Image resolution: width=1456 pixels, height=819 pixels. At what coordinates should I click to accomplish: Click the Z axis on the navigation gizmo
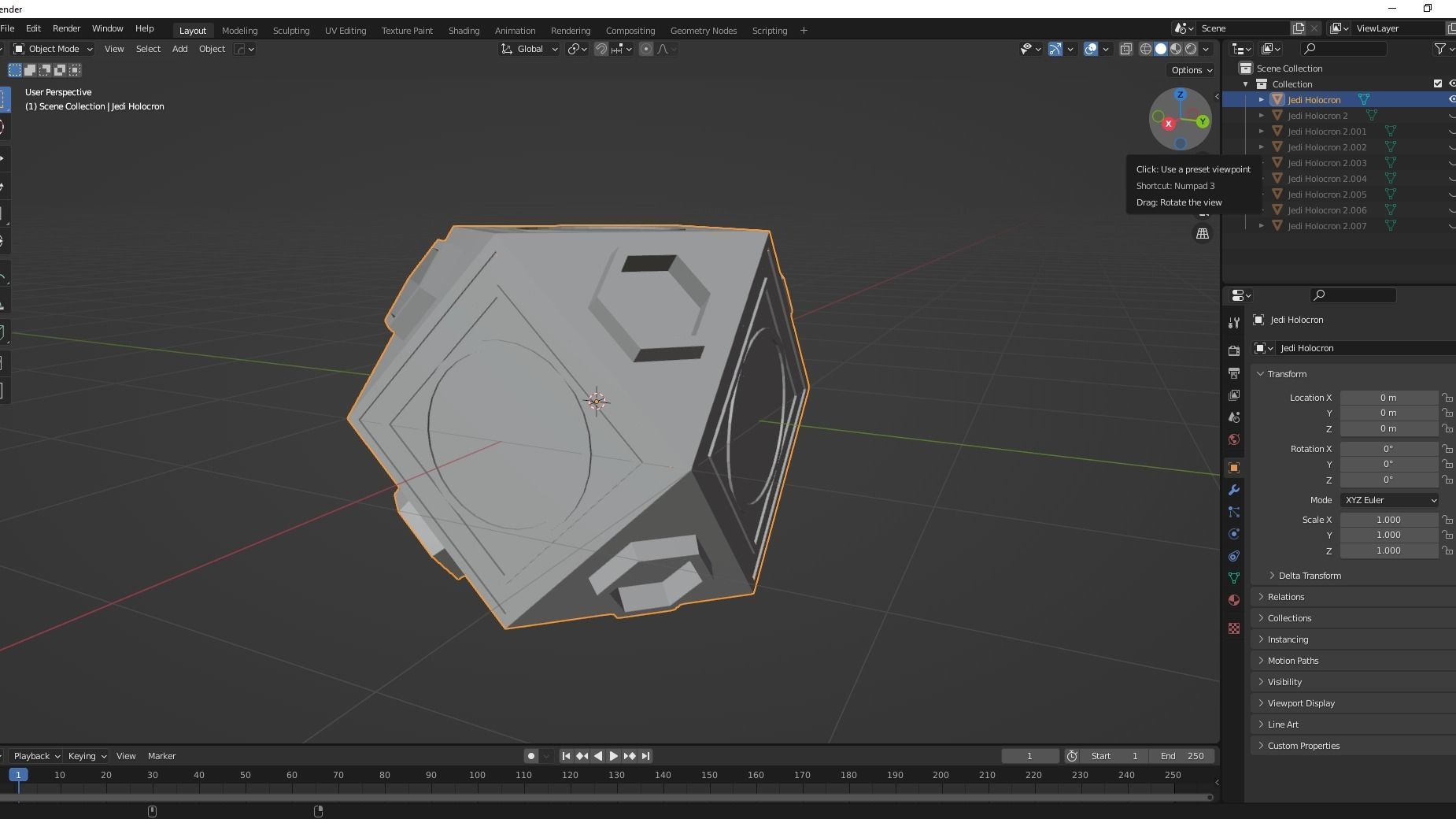pos(1180,94)
